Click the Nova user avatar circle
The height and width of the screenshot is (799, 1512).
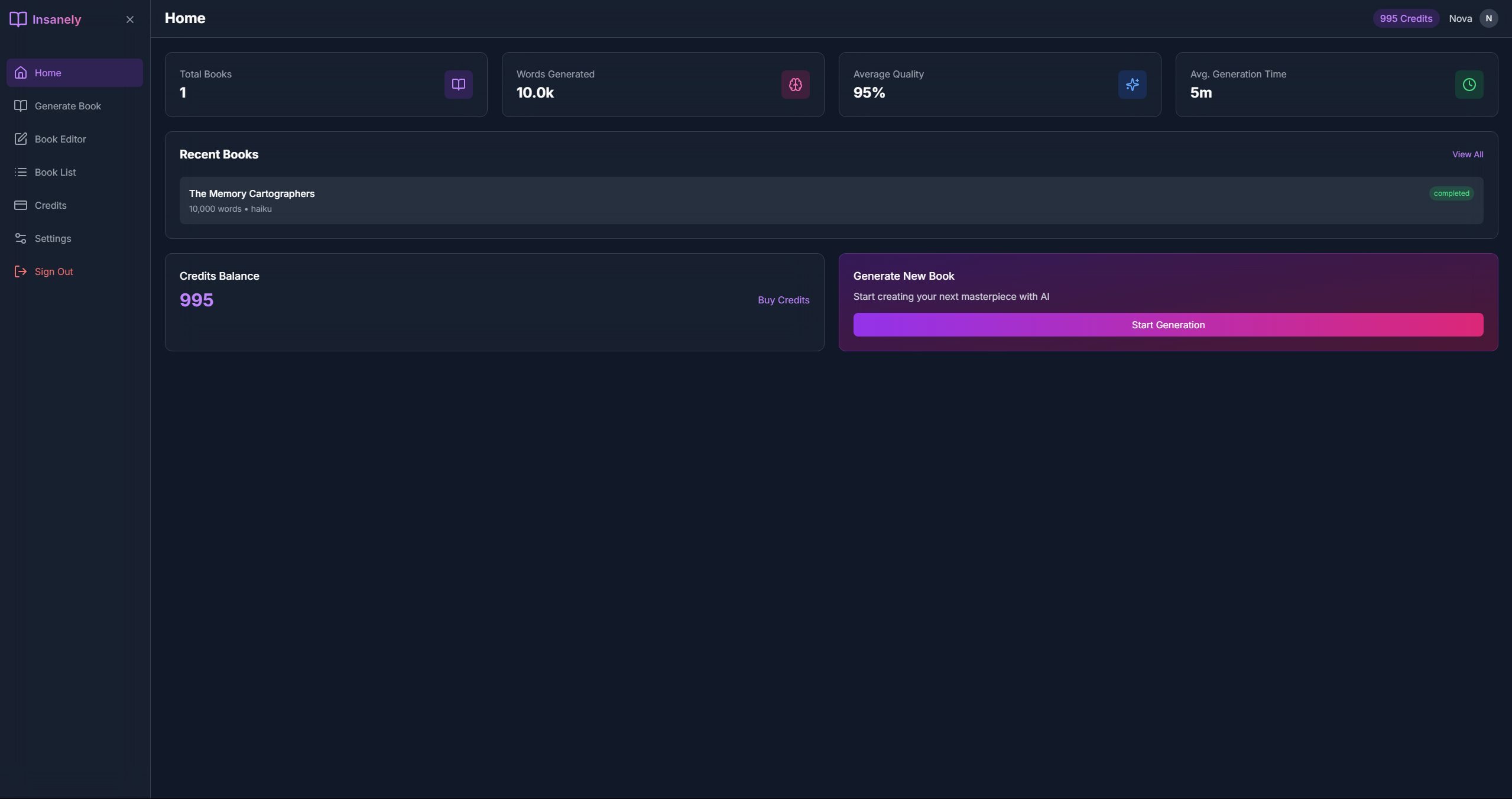coord(1488,18)
